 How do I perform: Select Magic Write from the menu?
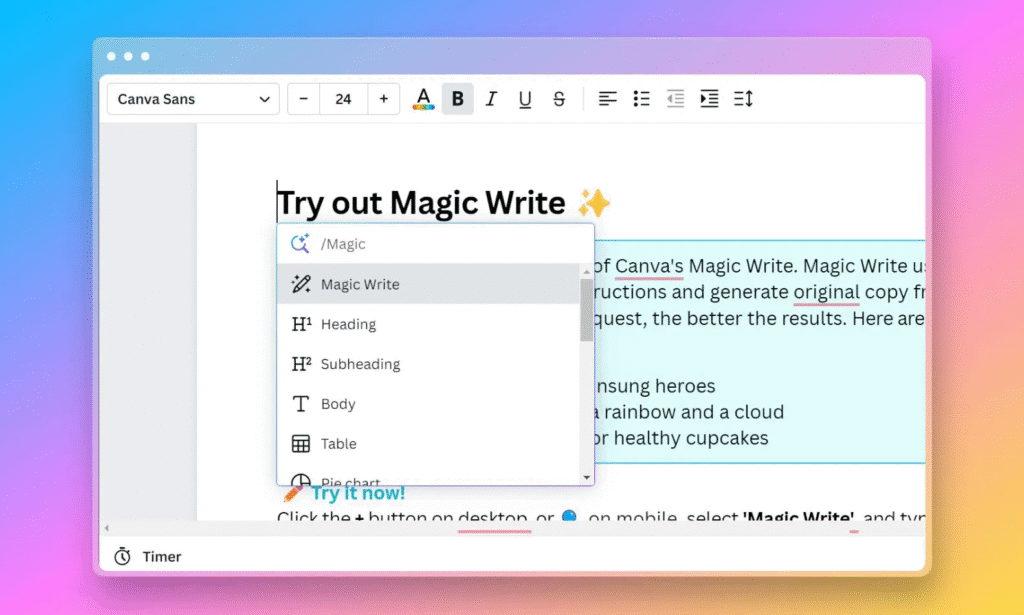click(x=360, y=285)
